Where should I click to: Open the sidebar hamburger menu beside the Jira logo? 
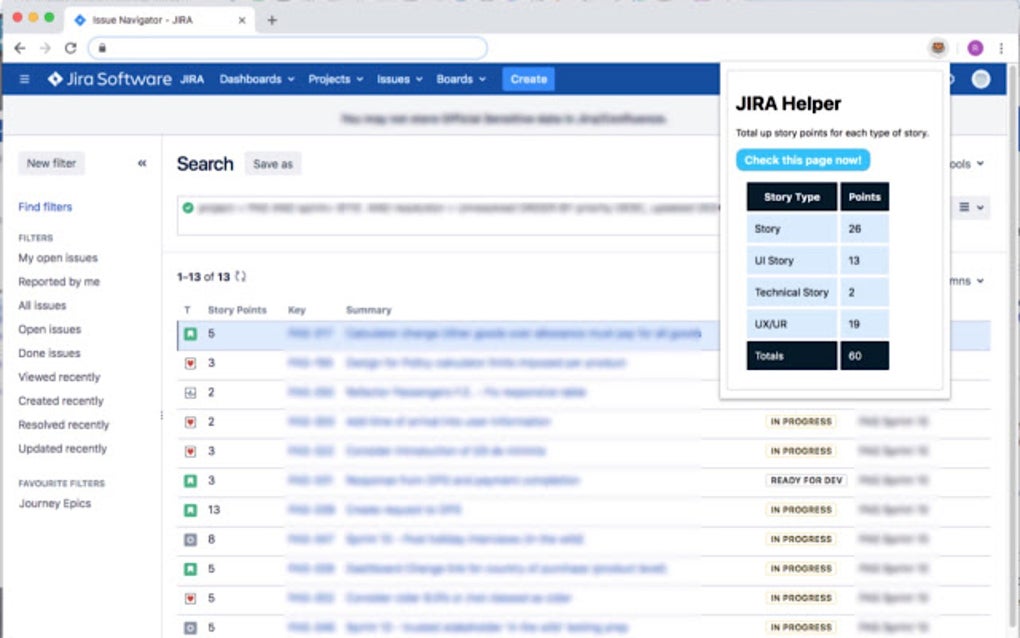click(24, 79)
